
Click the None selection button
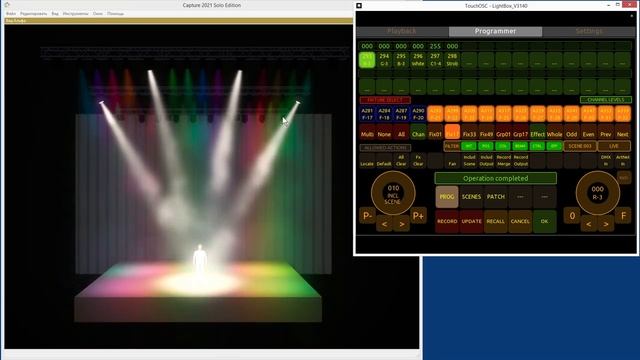click(x=384, y=133)
